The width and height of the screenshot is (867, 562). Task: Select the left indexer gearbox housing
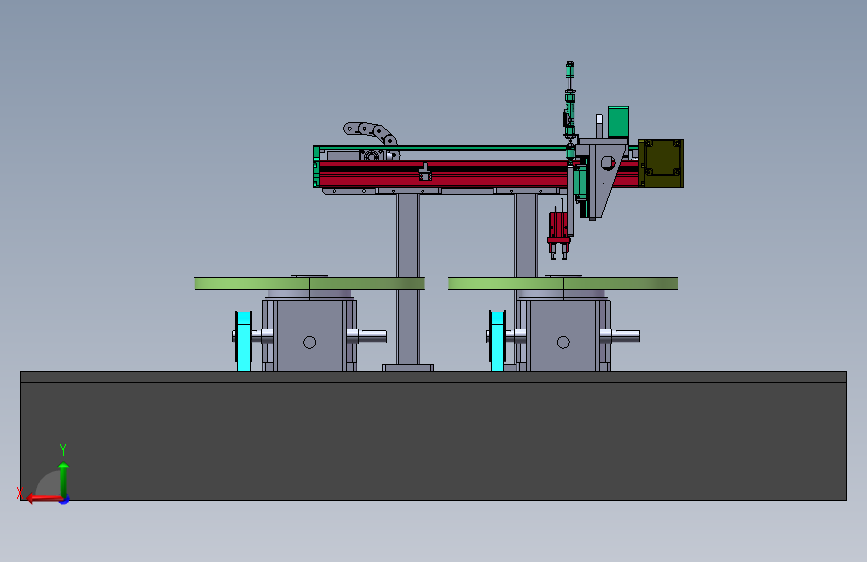pyautogui.click(x=309, y=335)
